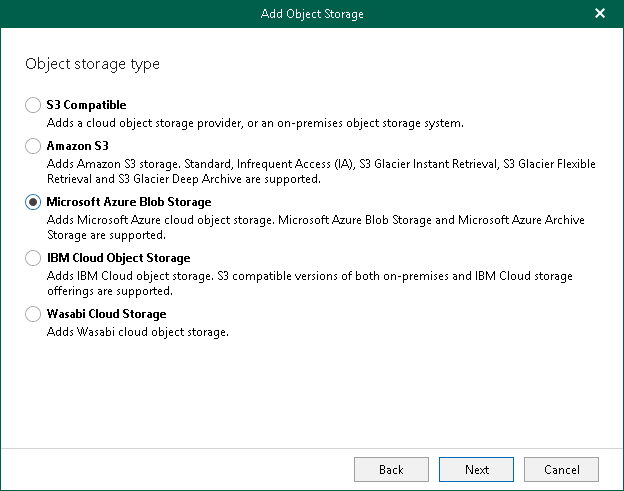Close the Add Object Storage dialog
624x491 pixels.
coord(600,14)
